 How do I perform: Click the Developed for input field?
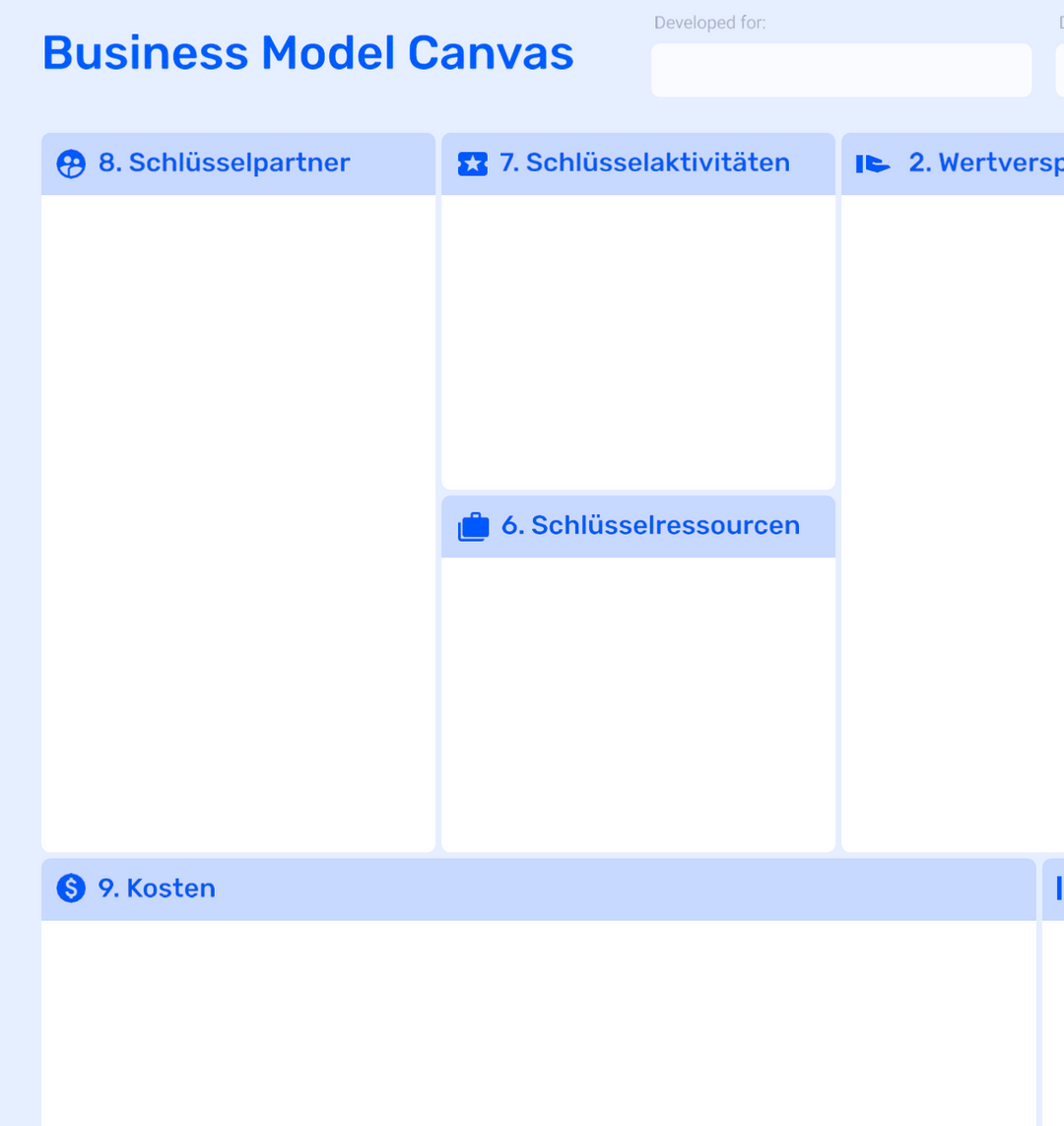point(840,69)
